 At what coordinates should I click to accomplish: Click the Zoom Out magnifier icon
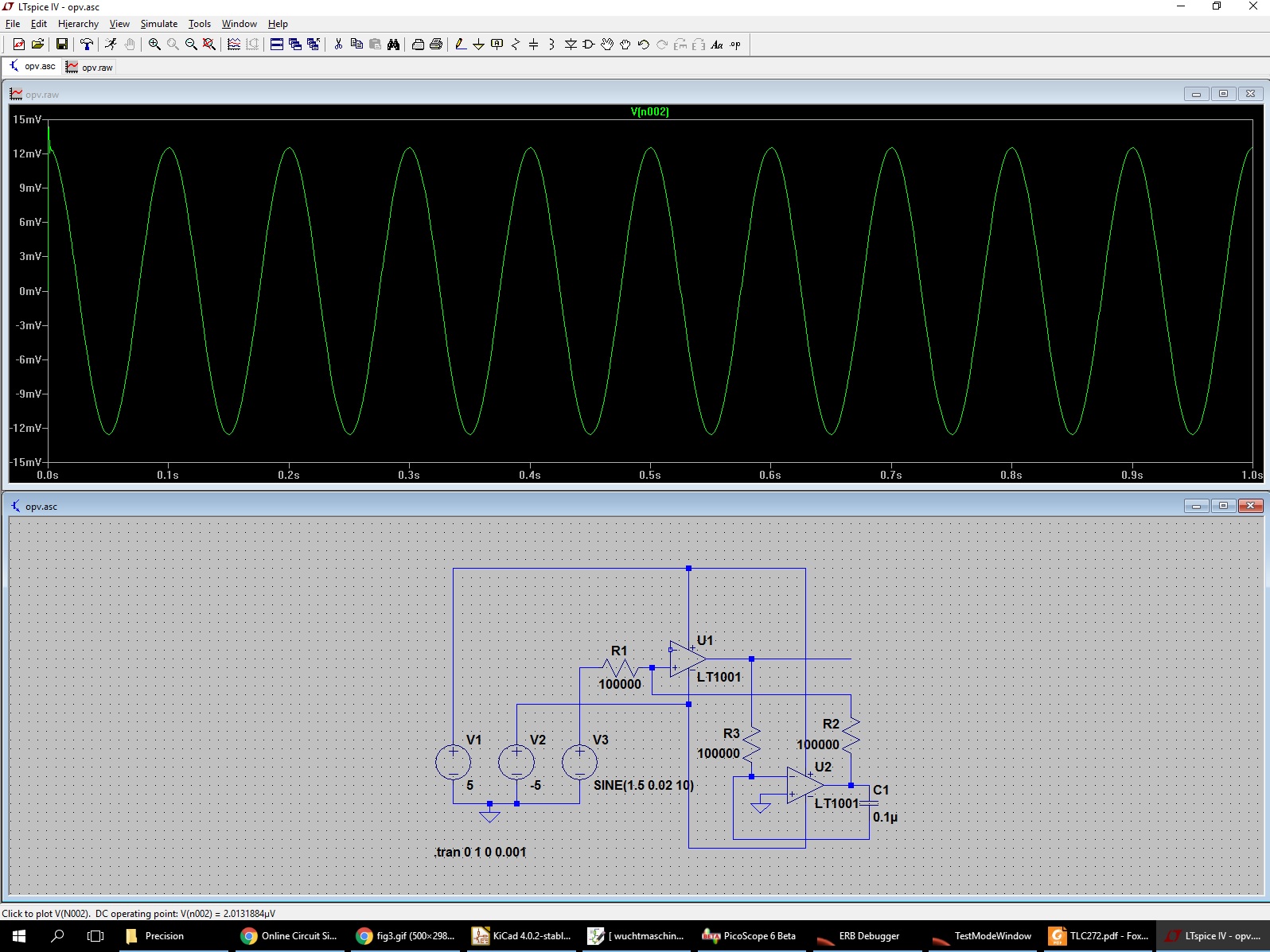[x=191, y=45]
